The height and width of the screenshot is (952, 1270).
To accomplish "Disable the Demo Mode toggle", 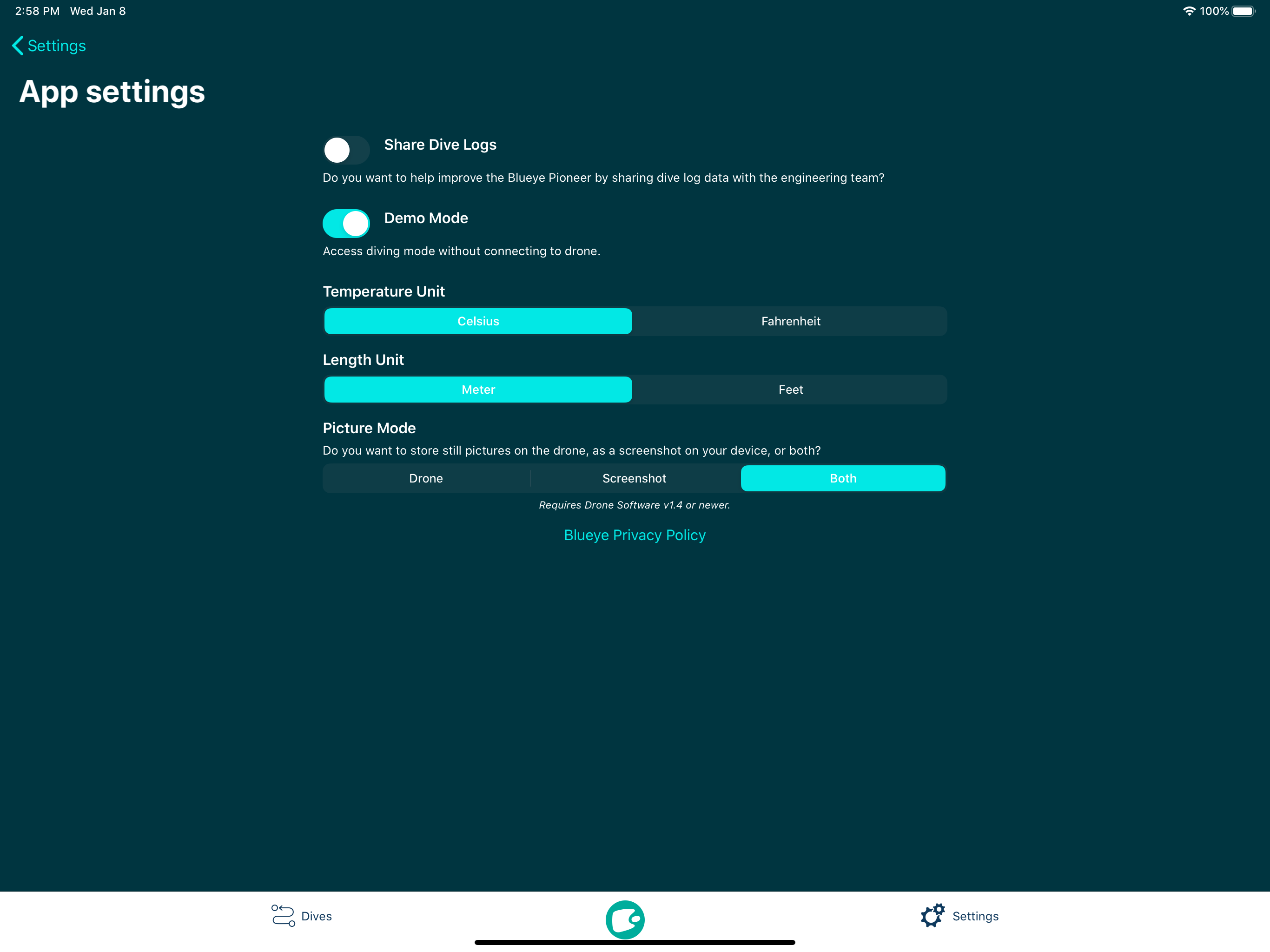I will 346,224.
